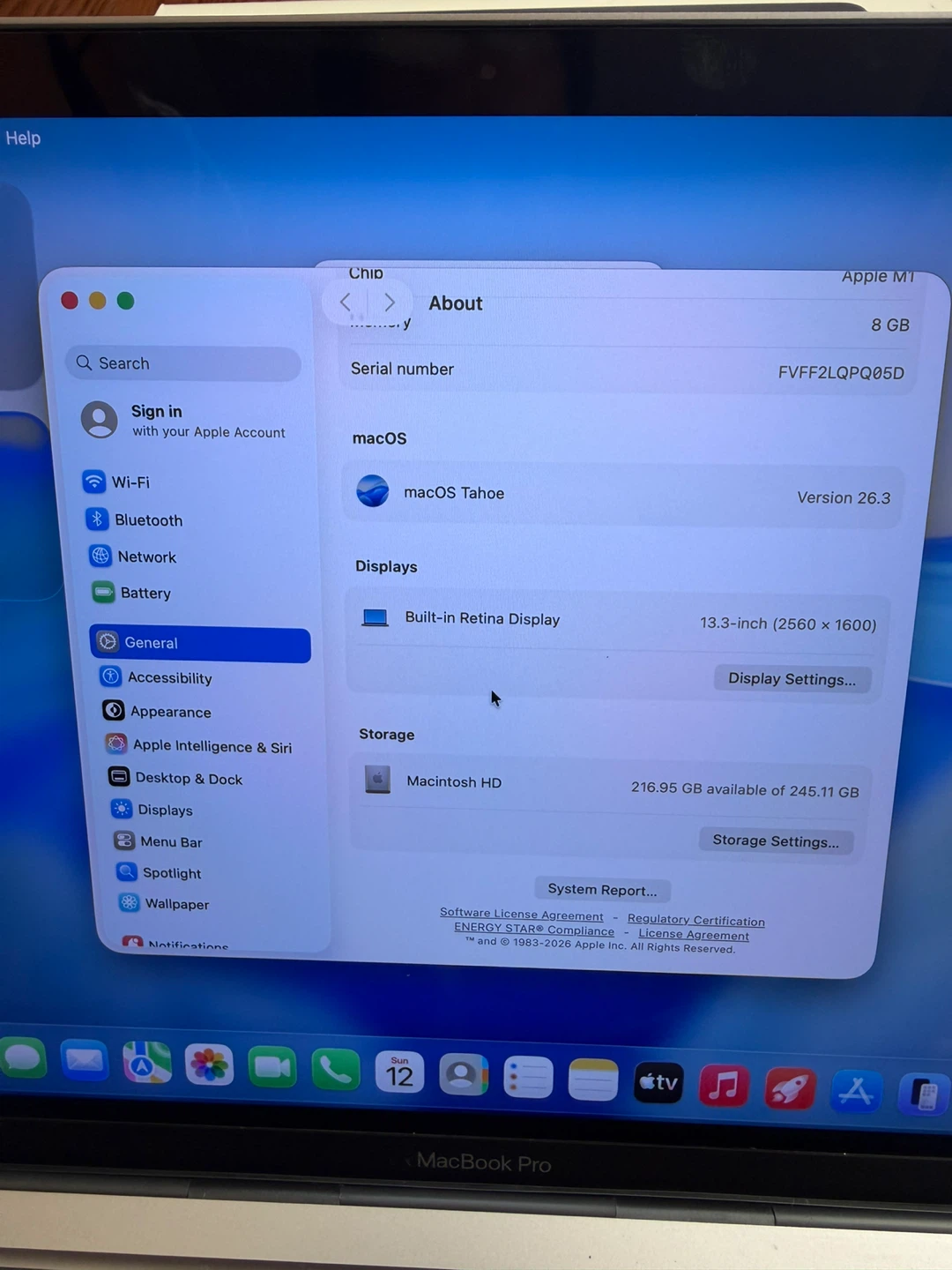Click the Version 26.3 text
The height and width of the screenshot is (1270, 952).
click(x=844, y=498)
